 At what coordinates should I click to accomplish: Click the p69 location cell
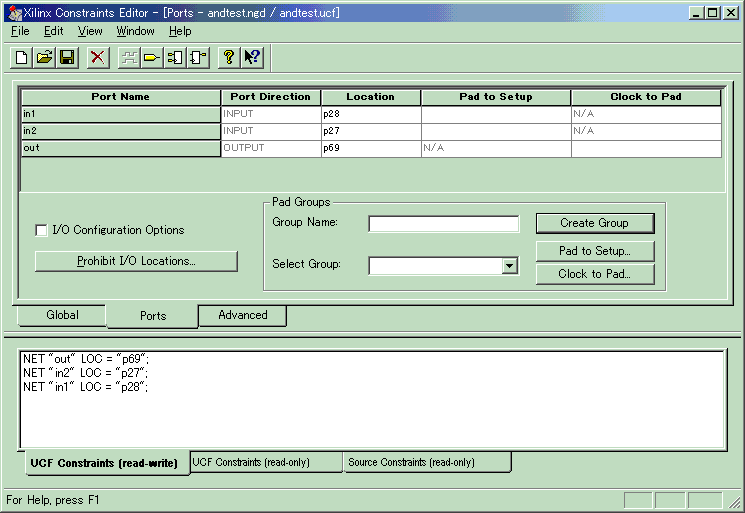(x=371, y=148)
